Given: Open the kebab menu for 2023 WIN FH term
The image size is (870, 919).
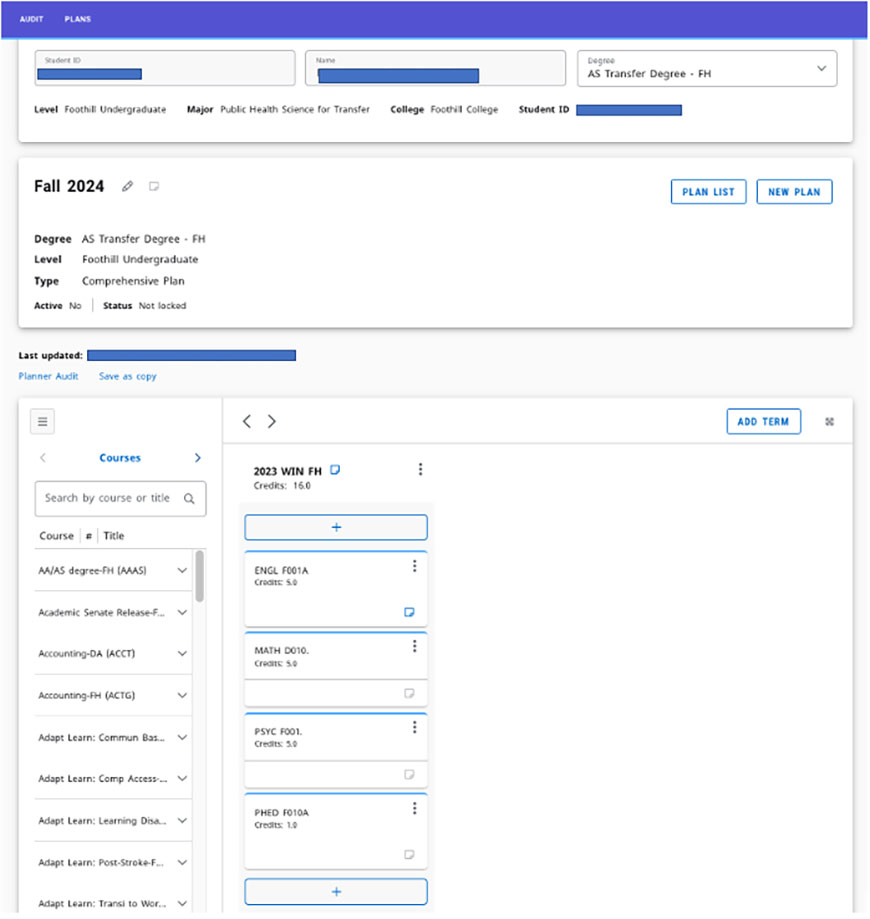Looking at the screenshot, I should click(420, 469).
